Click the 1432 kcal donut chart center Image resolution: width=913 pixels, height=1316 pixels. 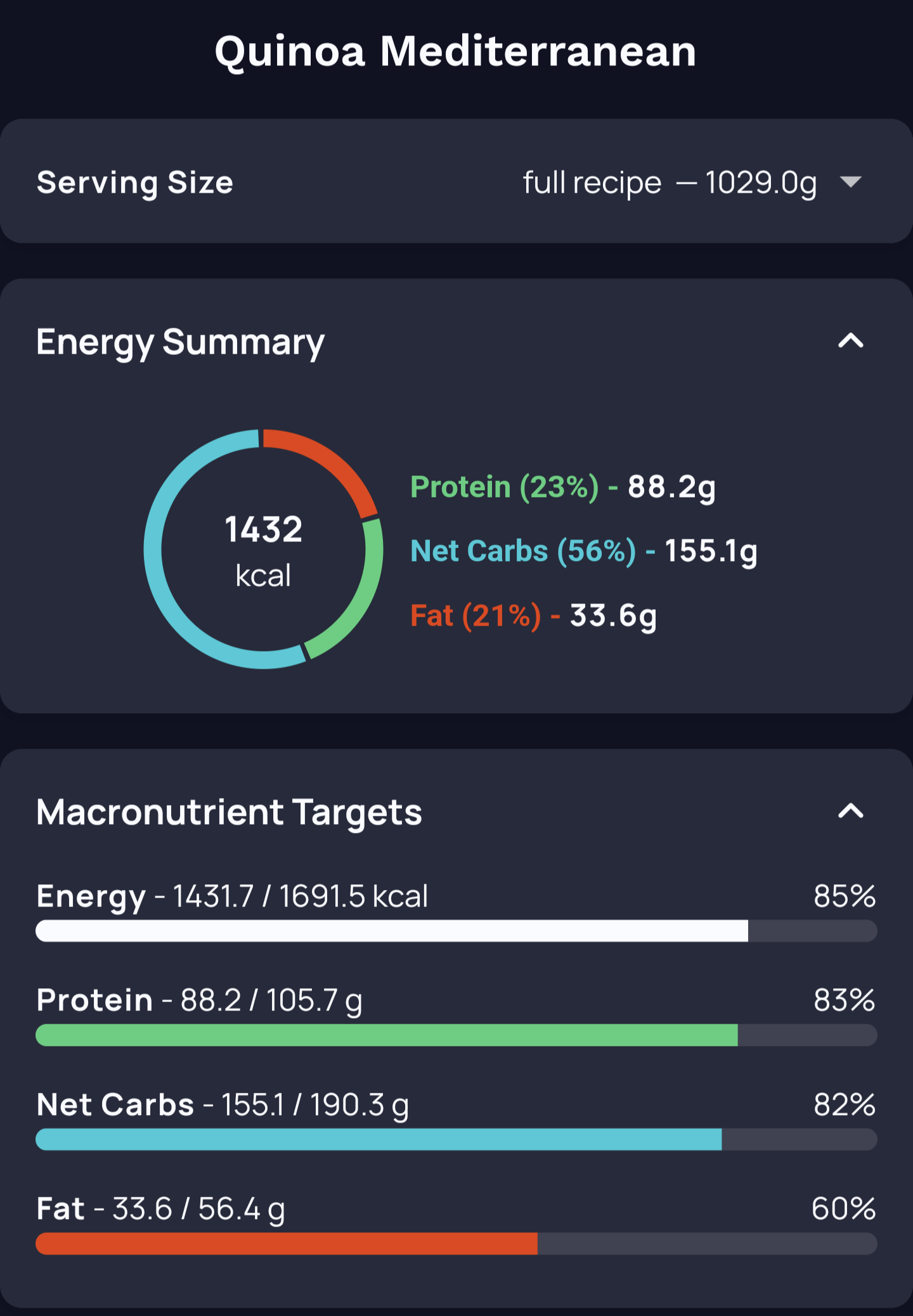pos(263,549)
